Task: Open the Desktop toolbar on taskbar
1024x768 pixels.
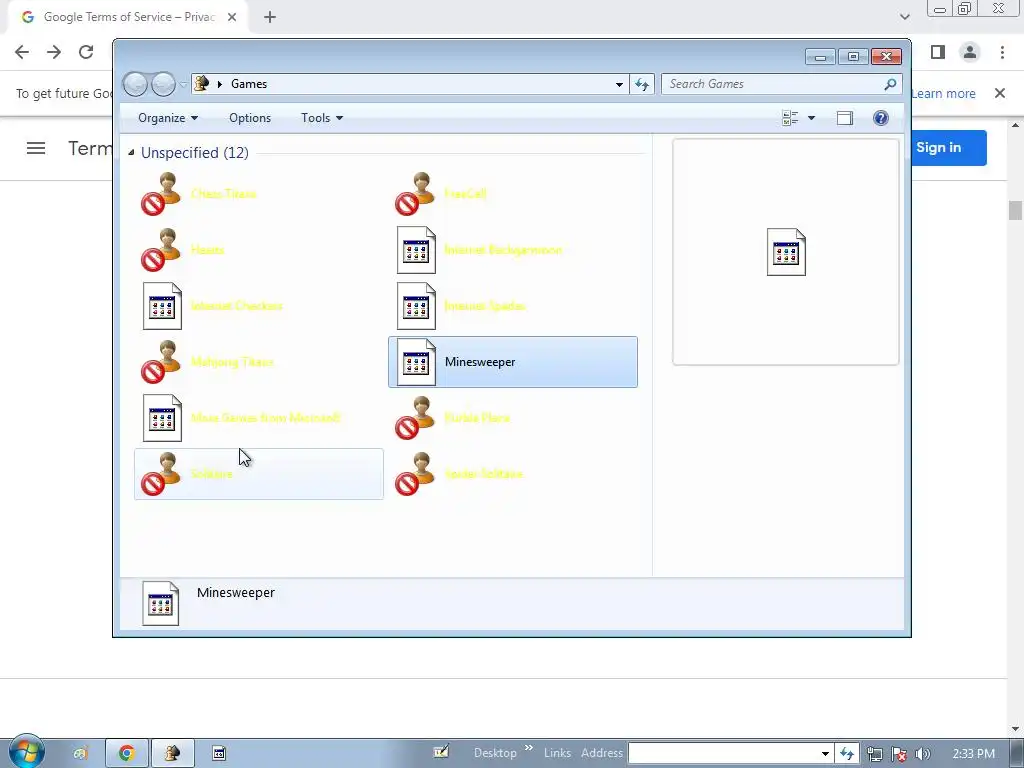Action: pos(495,753)
